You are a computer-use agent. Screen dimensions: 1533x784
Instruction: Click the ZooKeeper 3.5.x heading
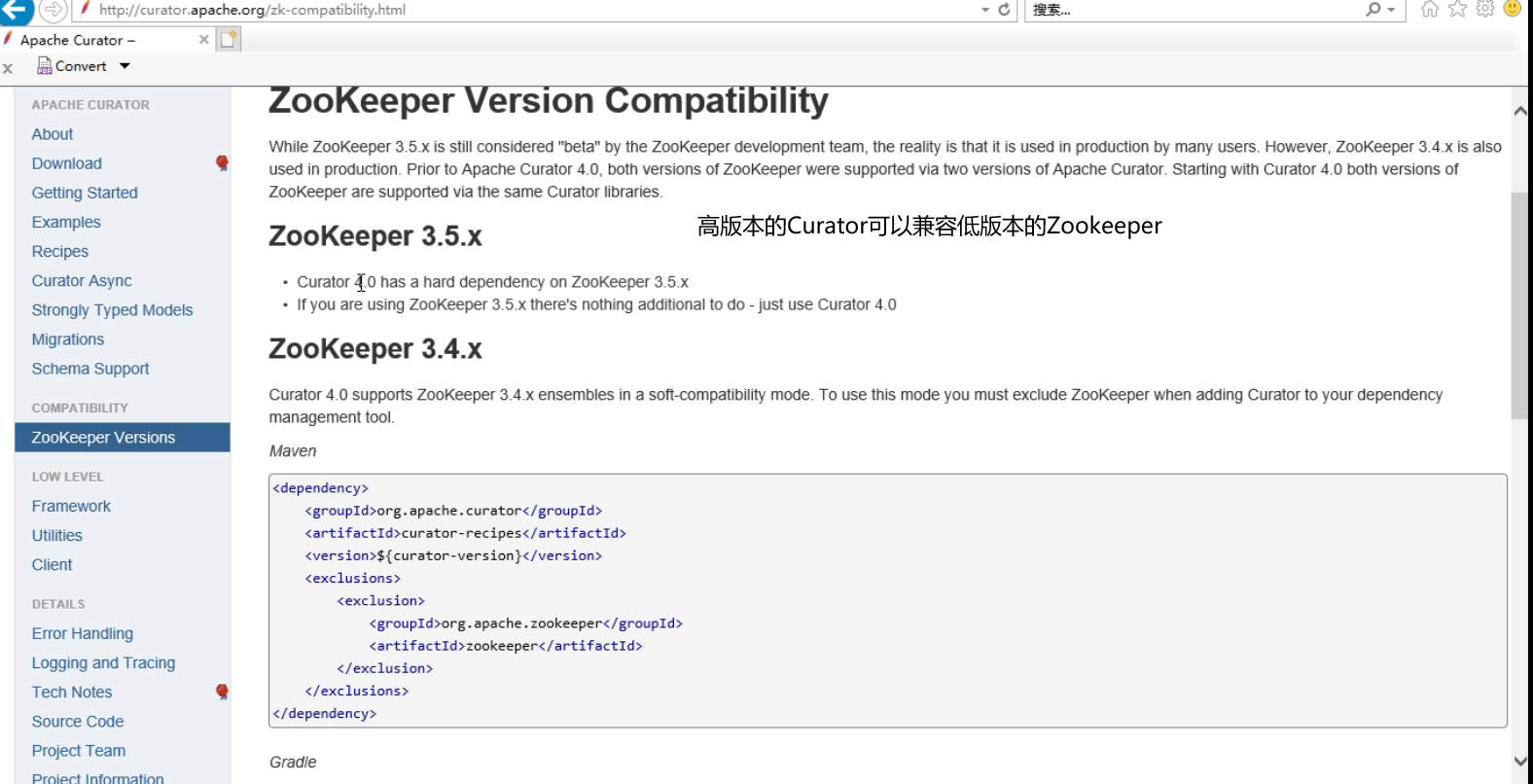(x=375, y=236)
